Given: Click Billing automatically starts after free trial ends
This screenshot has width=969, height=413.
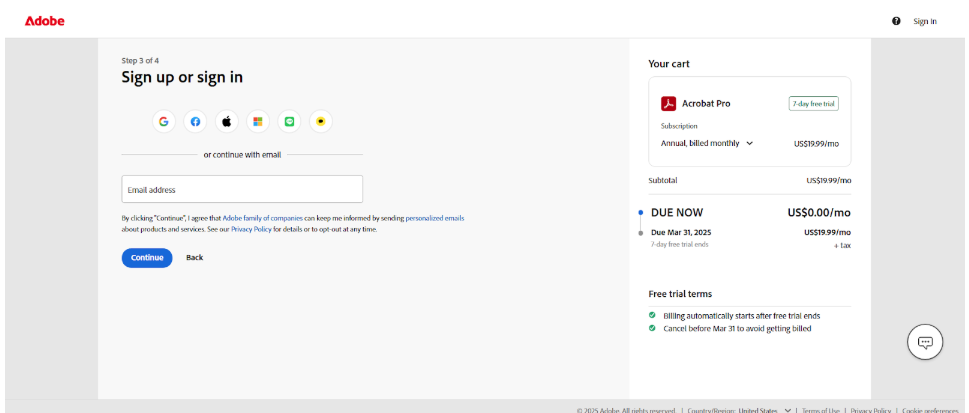Looking at the screenshot, I should 742,316.
